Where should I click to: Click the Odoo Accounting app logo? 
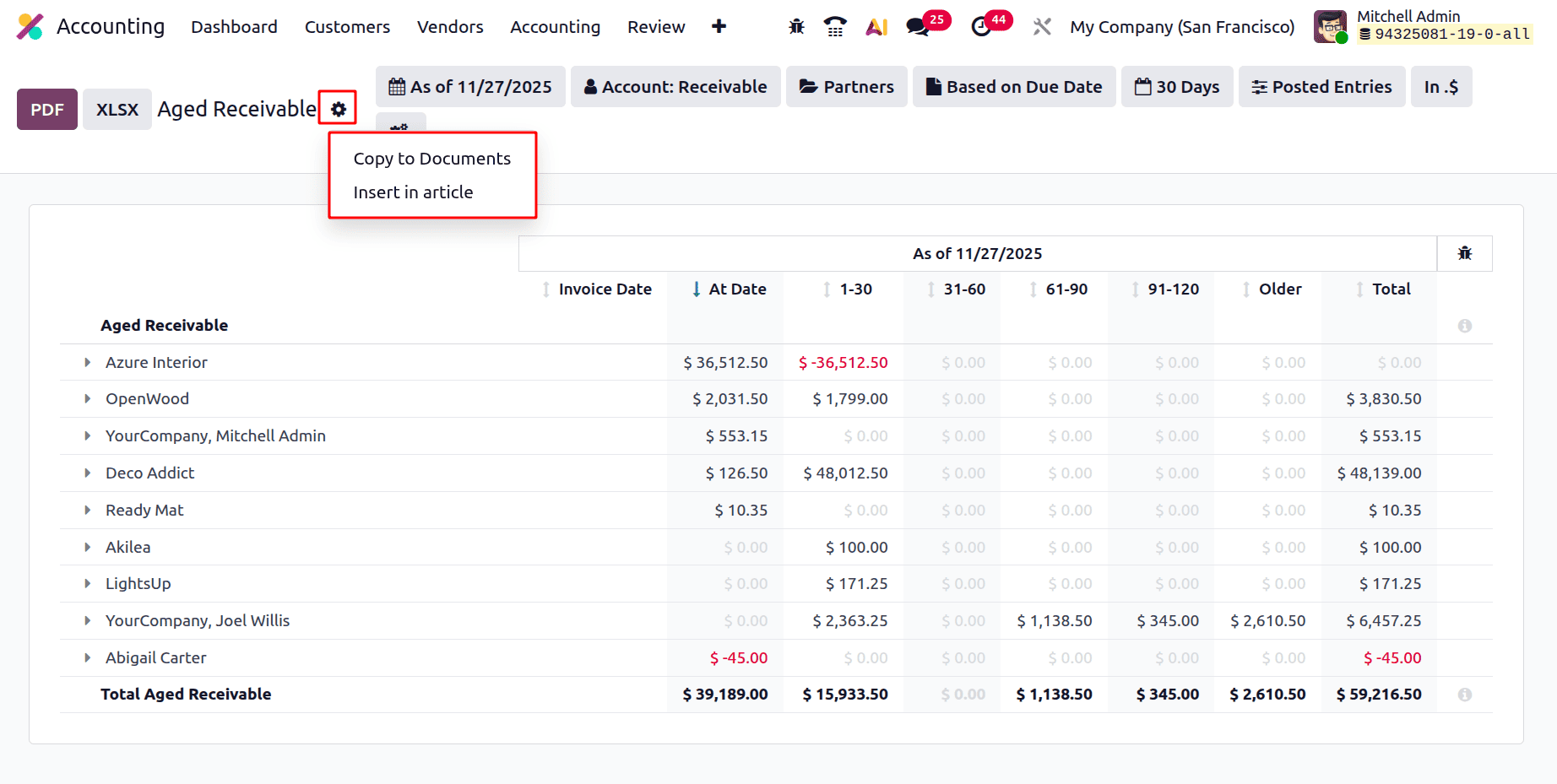point(30,27)
